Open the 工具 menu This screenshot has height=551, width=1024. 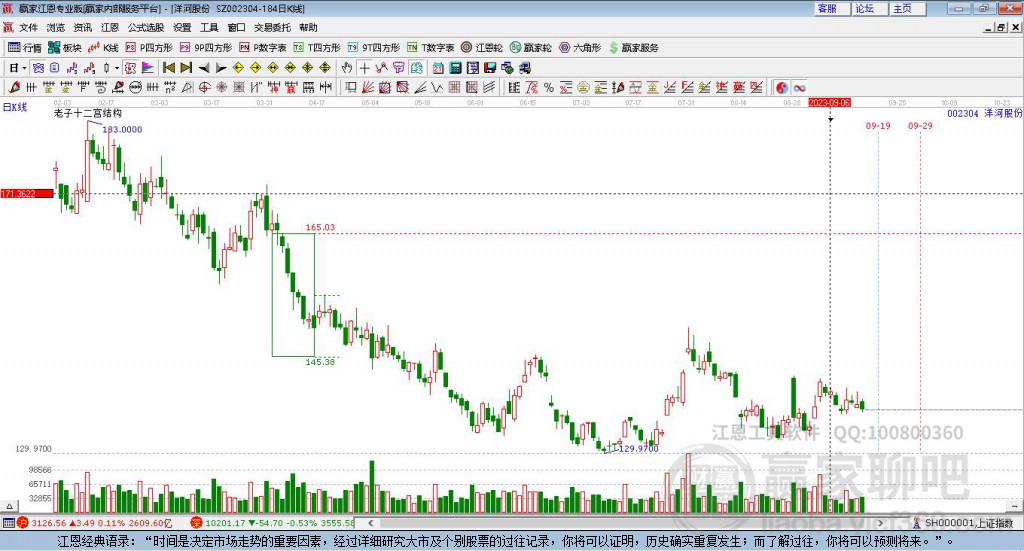tap(209, 27)
